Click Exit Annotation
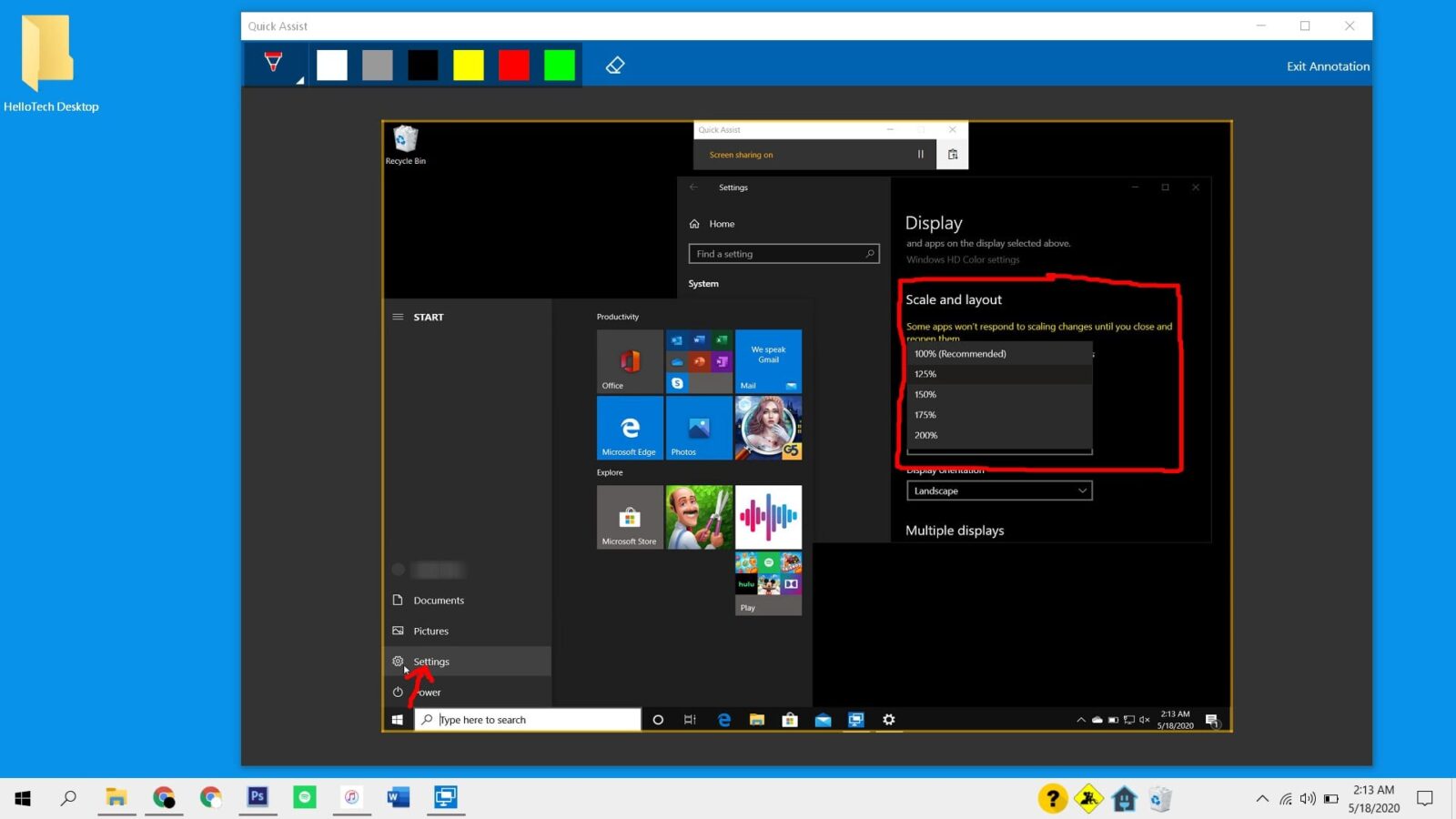The image size is (1456, 819). pyautogui.click(x=1327, y=66)
